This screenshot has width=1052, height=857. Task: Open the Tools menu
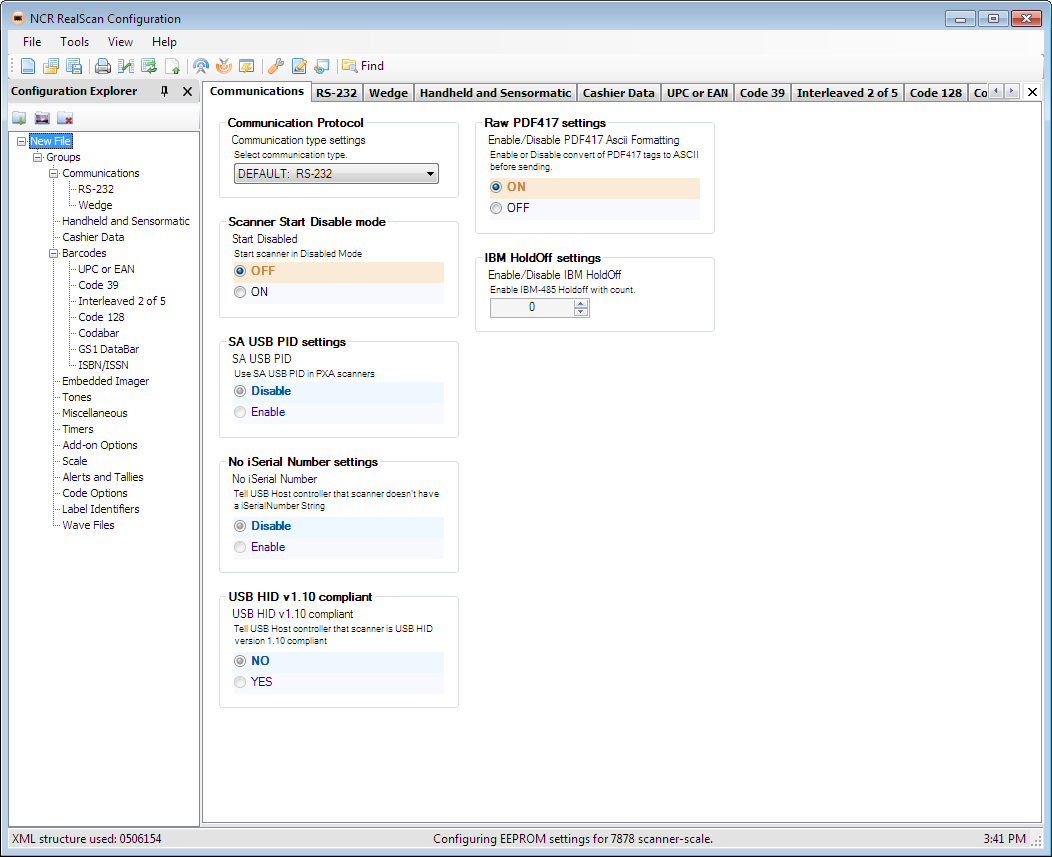[74, 42]
